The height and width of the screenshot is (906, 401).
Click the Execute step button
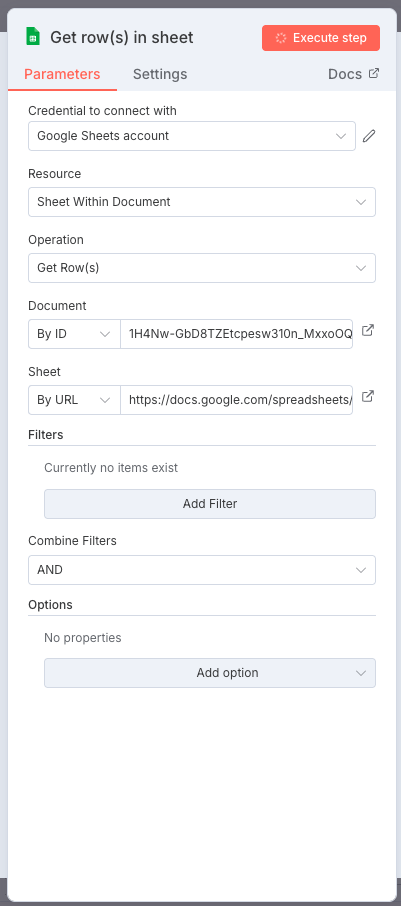coord(321,38)
